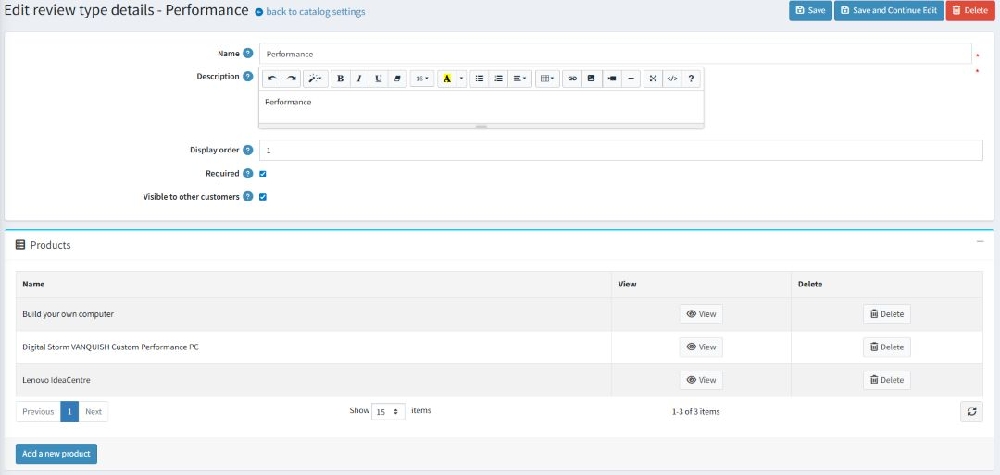Insert a horizontal rule line

pyautogui.click(x=631, y=78)
